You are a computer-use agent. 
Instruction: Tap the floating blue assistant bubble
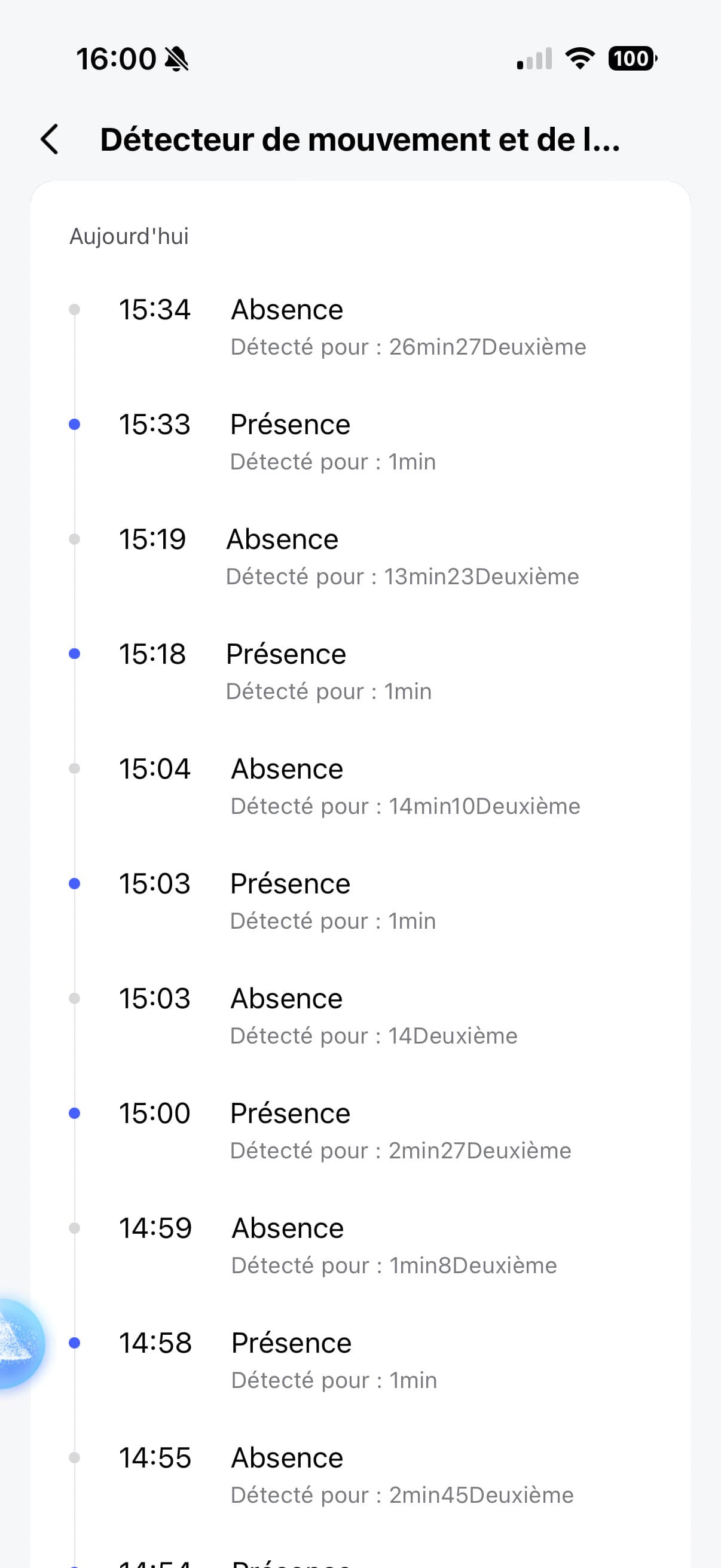click(x=19, y=1343)
